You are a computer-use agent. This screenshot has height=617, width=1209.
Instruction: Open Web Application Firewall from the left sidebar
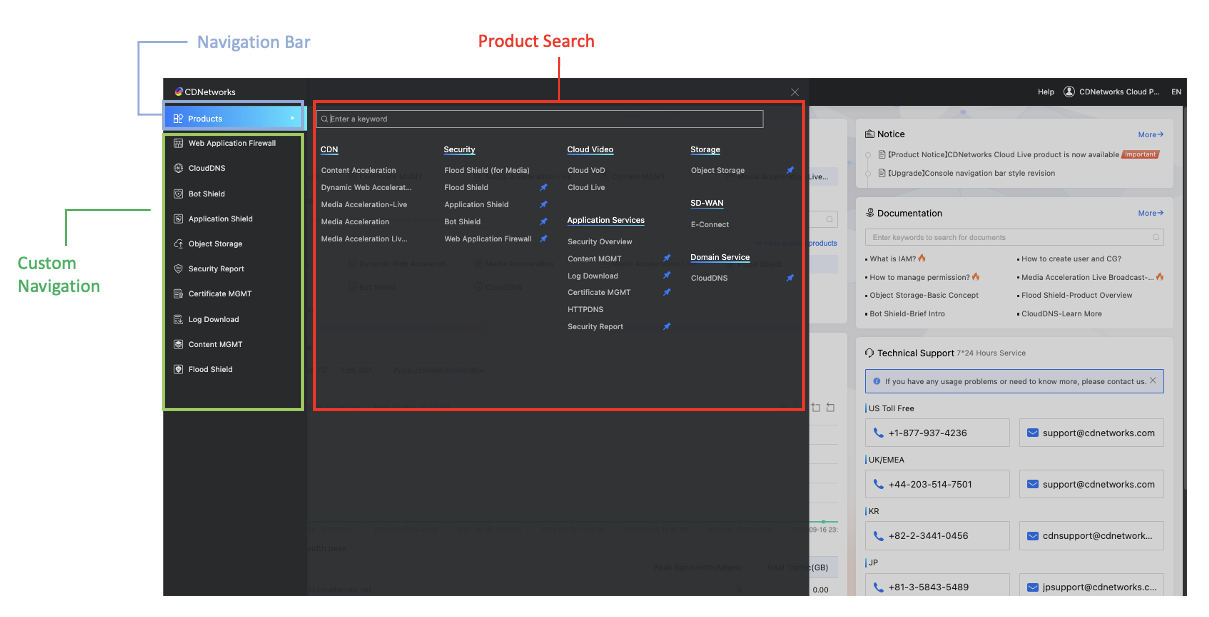231,143
